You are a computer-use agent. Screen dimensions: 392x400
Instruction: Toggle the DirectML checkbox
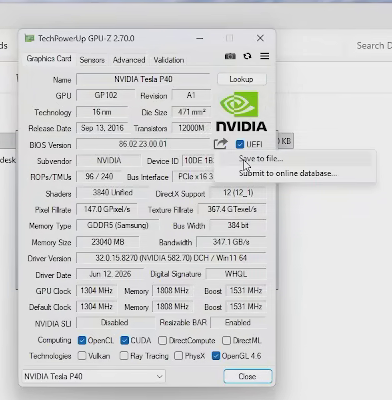click(226, 340)
